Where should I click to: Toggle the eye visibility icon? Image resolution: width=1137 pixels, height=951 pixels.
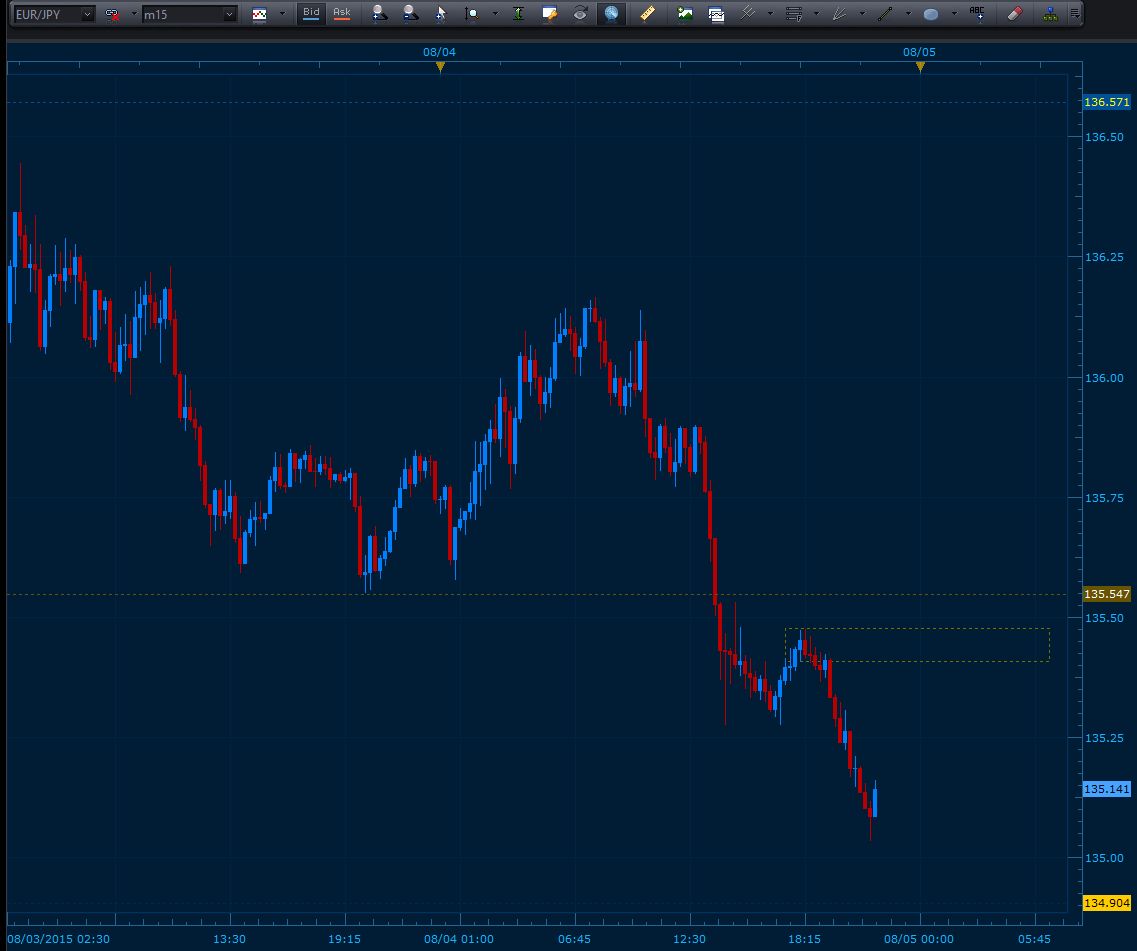pyautogui.click(x=580, y=14)
